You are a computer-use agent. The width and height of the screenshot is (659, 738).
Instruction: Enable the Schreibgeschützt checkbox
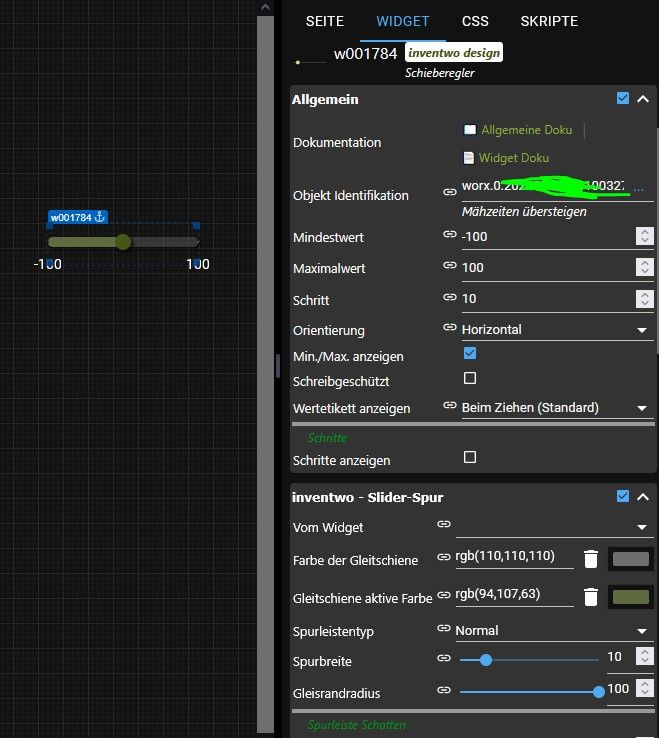(470, 378)
